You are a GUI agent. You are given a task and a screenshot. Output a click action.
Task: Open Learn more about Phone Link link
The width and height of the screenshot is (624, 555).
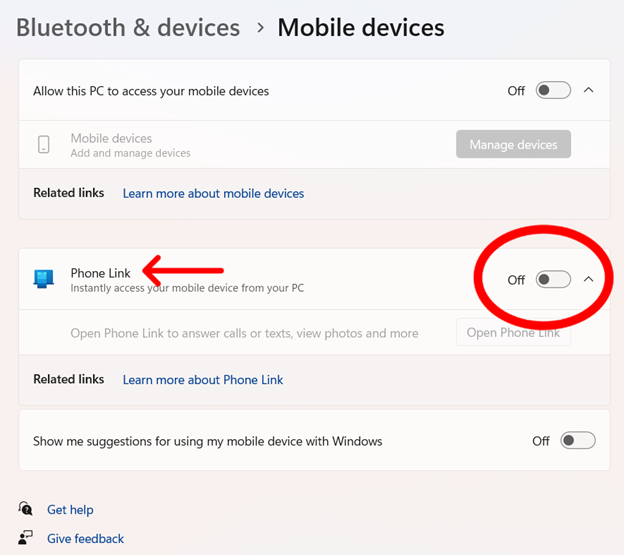[x=203, y=380]
